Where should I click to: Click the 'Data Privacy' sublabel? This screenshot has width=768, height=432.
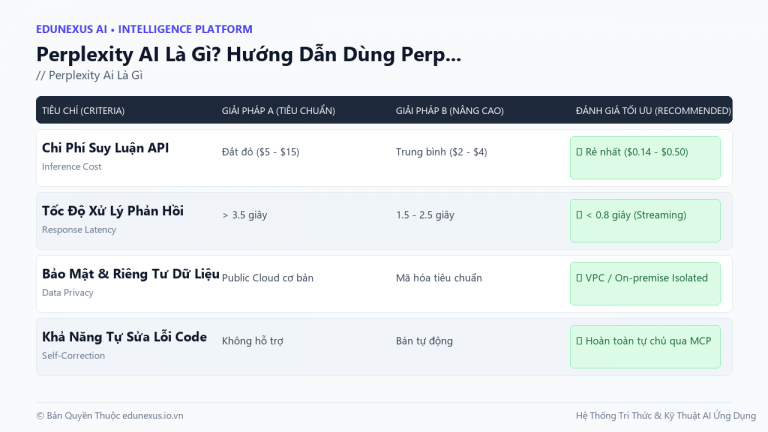tap(68, 293)
